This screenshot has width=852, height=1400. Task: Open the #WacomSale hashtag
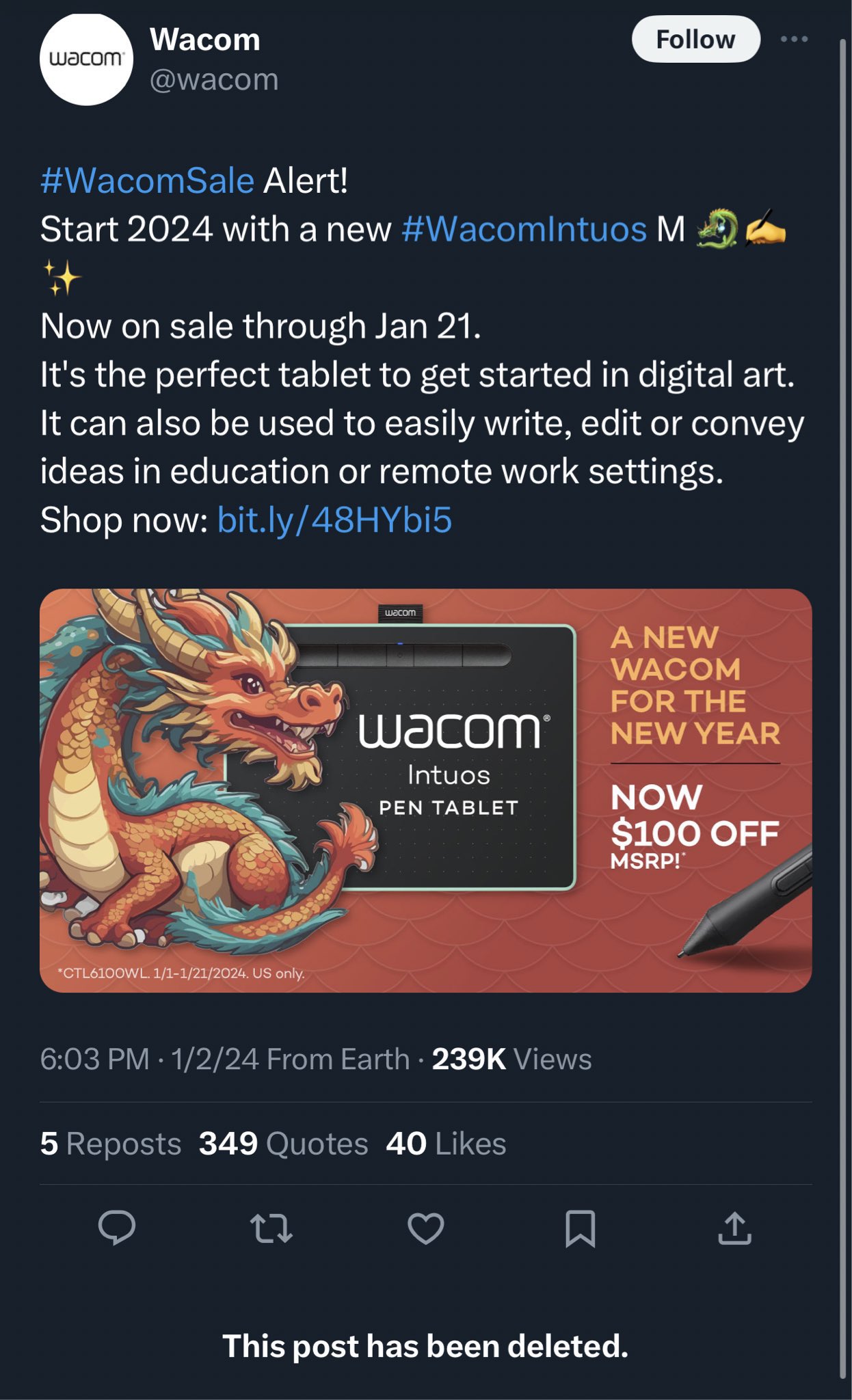147,180
